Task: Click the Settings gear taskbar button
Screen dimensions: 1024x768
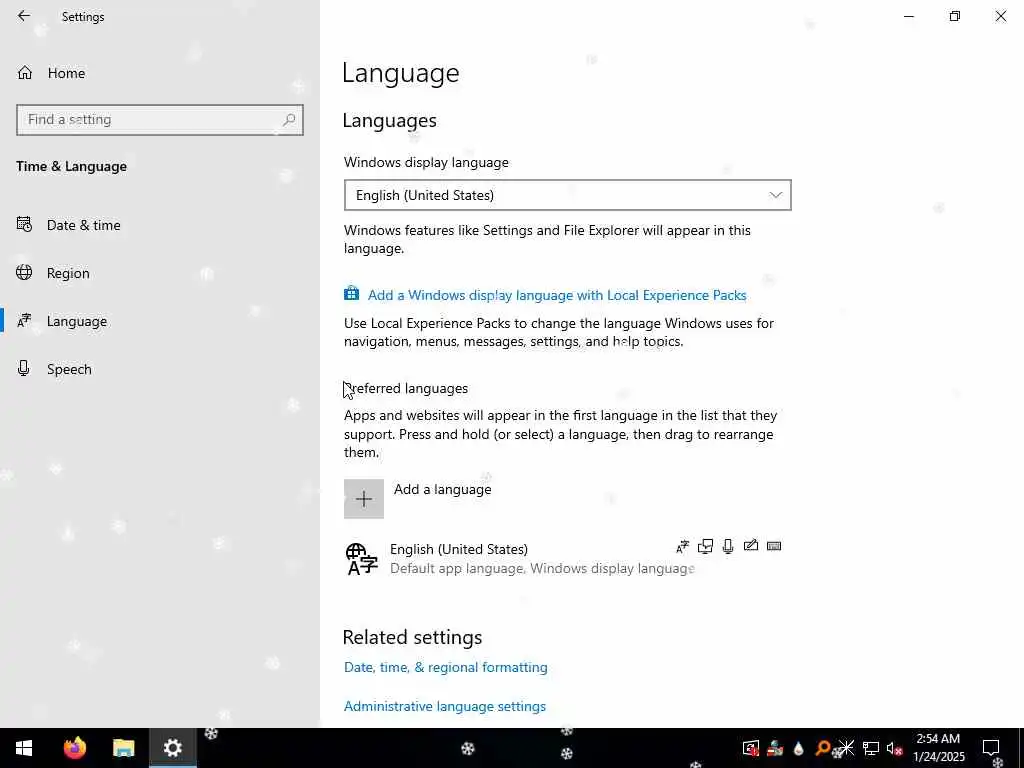Action: point(172,748)
